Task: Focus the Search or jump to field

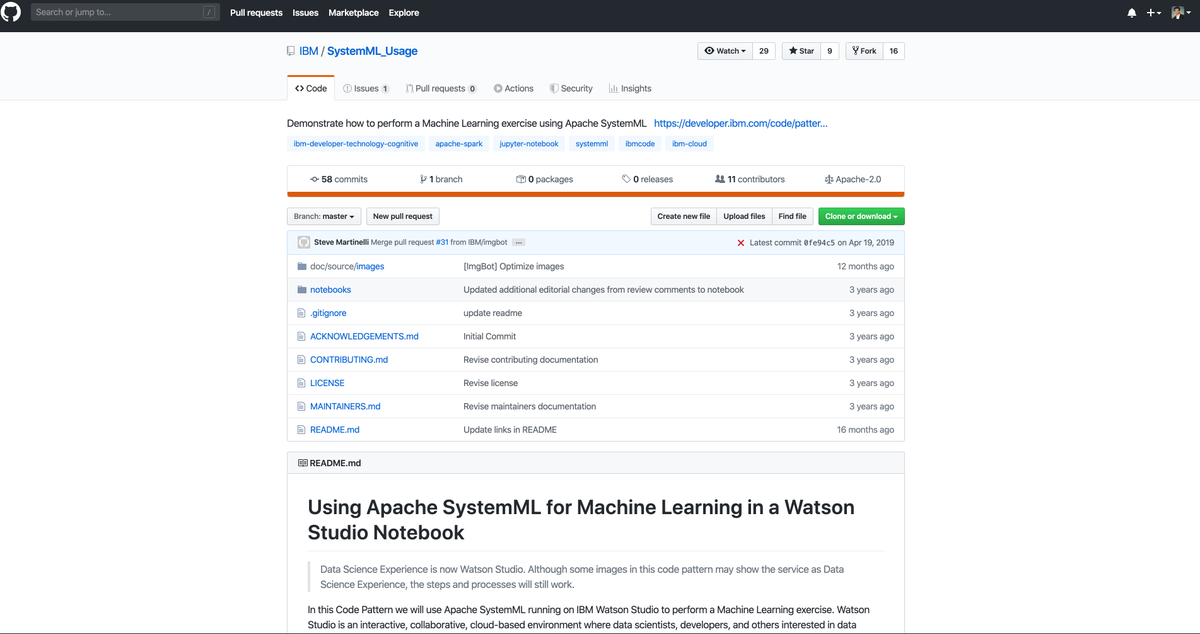Action: [x=125, y=12]
